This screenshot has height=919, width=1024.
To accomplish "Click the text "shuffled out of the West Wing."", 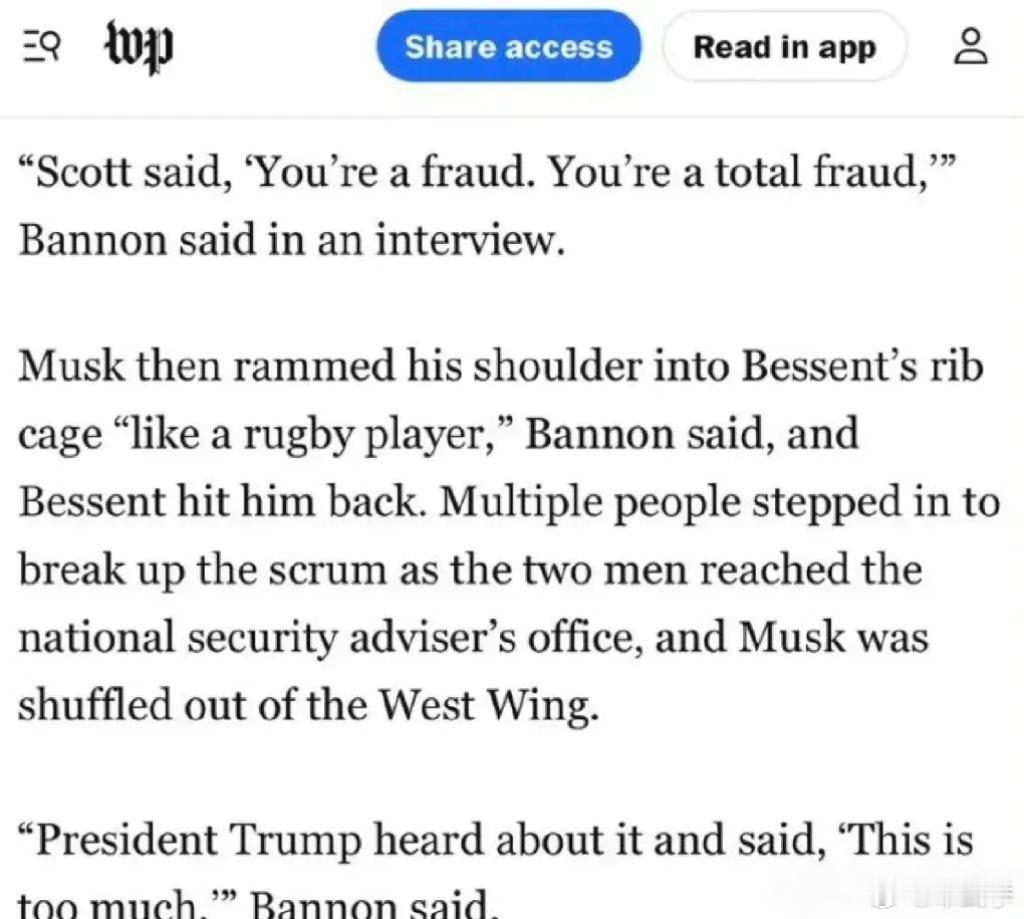I will click(308, 705).
